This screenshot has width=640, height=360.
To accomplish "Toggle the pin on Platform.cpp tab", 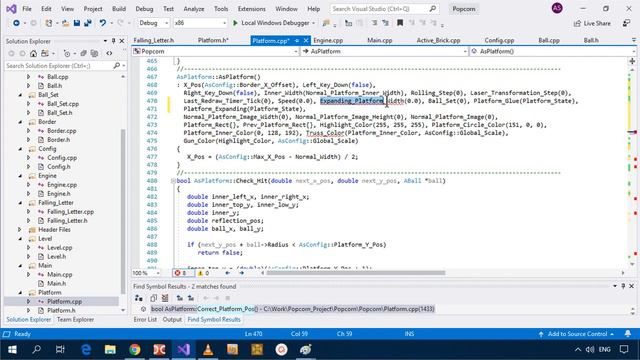I will [297, 40].
